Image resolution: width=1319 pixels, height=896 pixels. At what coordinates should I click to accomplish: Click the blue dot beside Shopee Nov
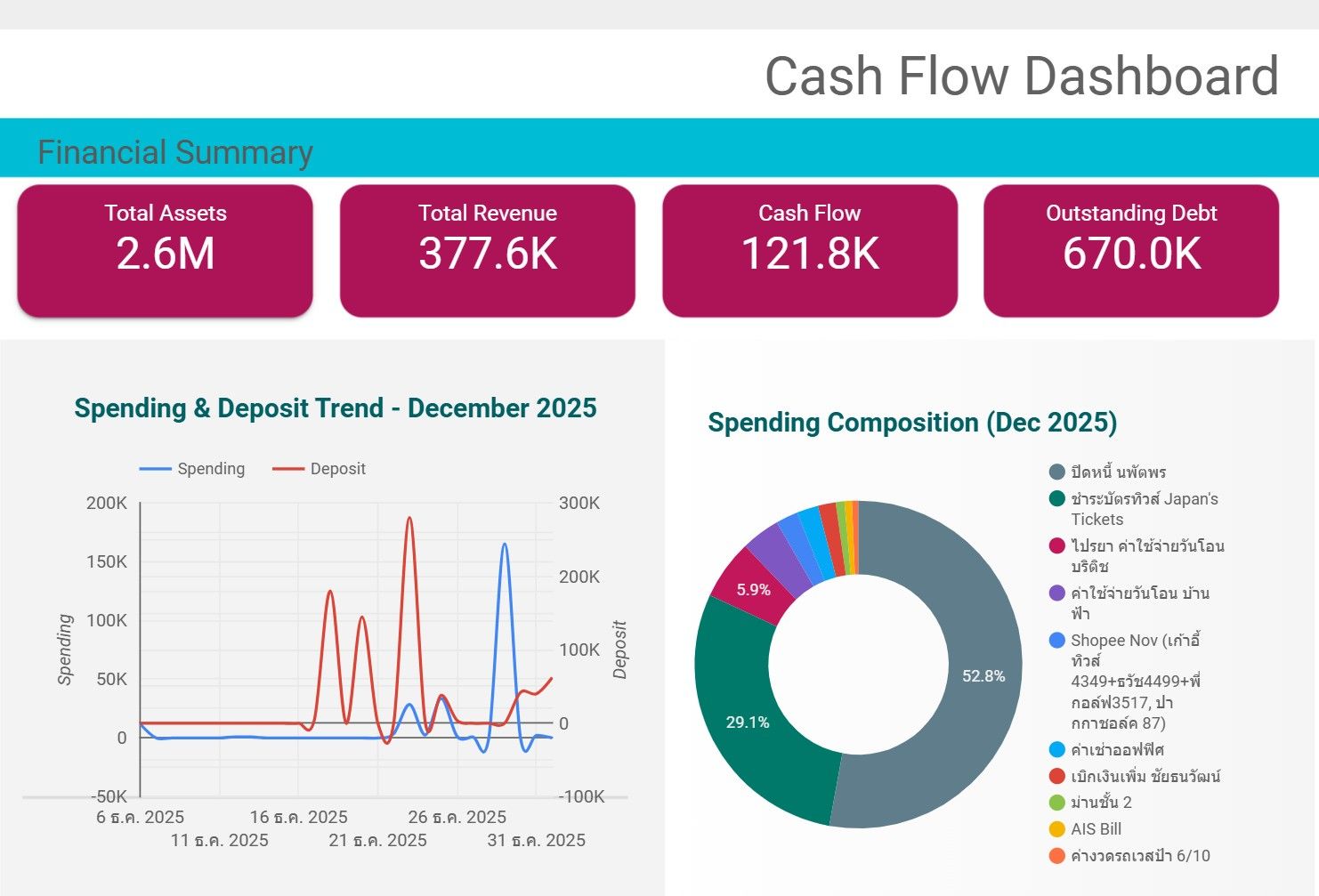pos(1057,640)
